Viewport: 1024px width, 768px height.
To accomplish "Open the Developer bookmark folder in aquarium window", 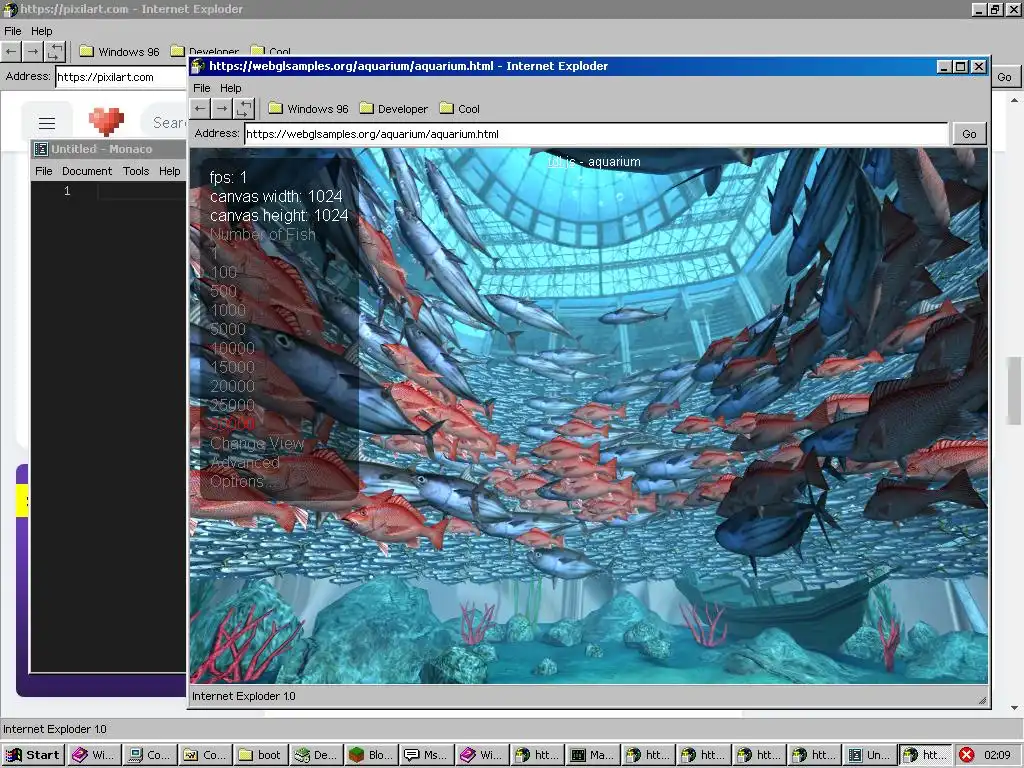I will coord(394,108).
